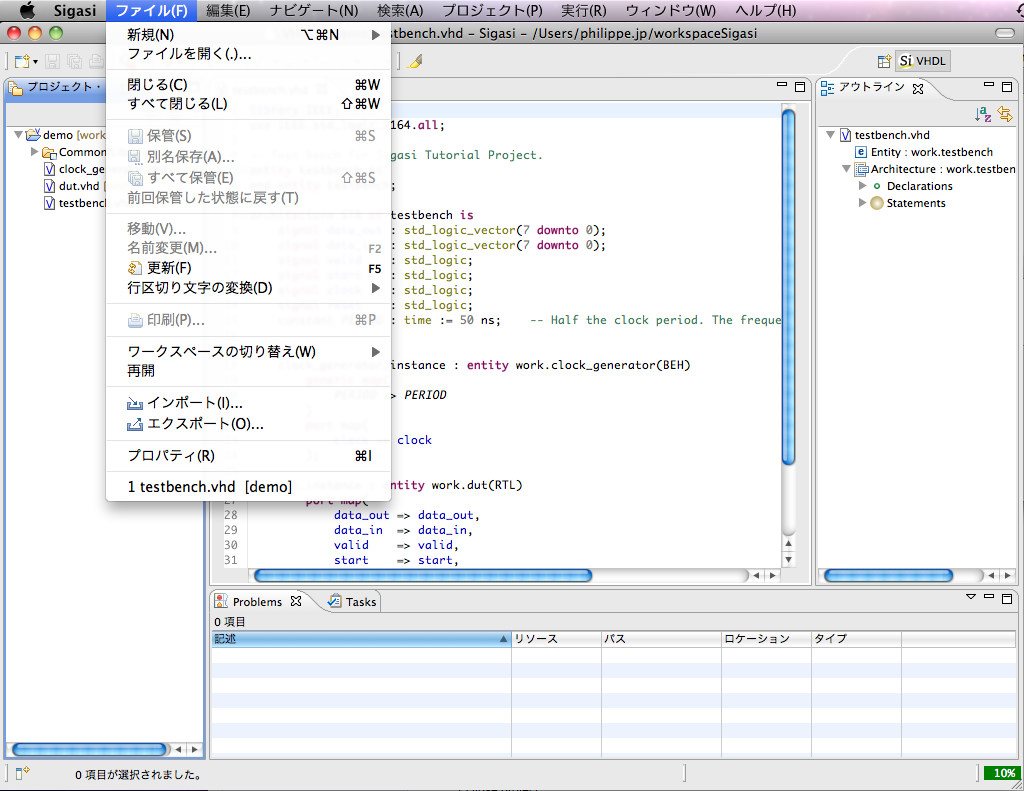Screen dimensions: 1024x791
Task: Collapse Architecture node in outline
Action: click(846, 169)
